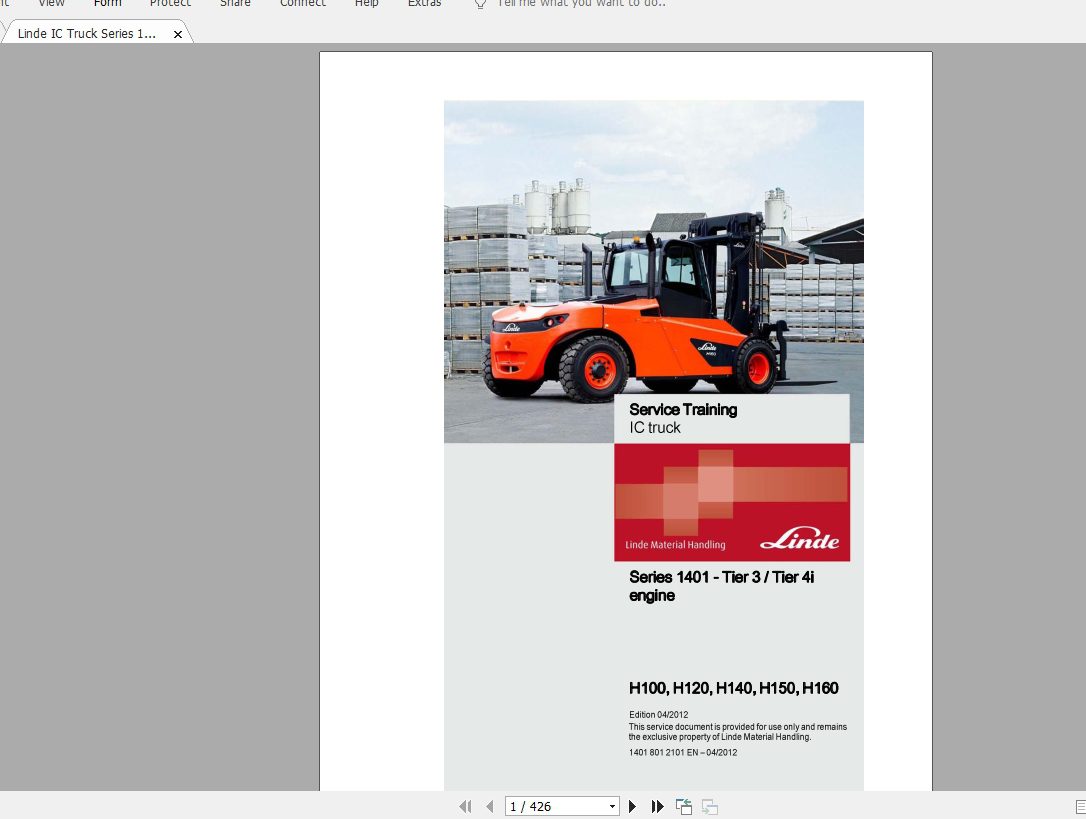This screenshot has width=1086, height=819.
Task: Open the Form menu
Action: (x=107, y=3)
